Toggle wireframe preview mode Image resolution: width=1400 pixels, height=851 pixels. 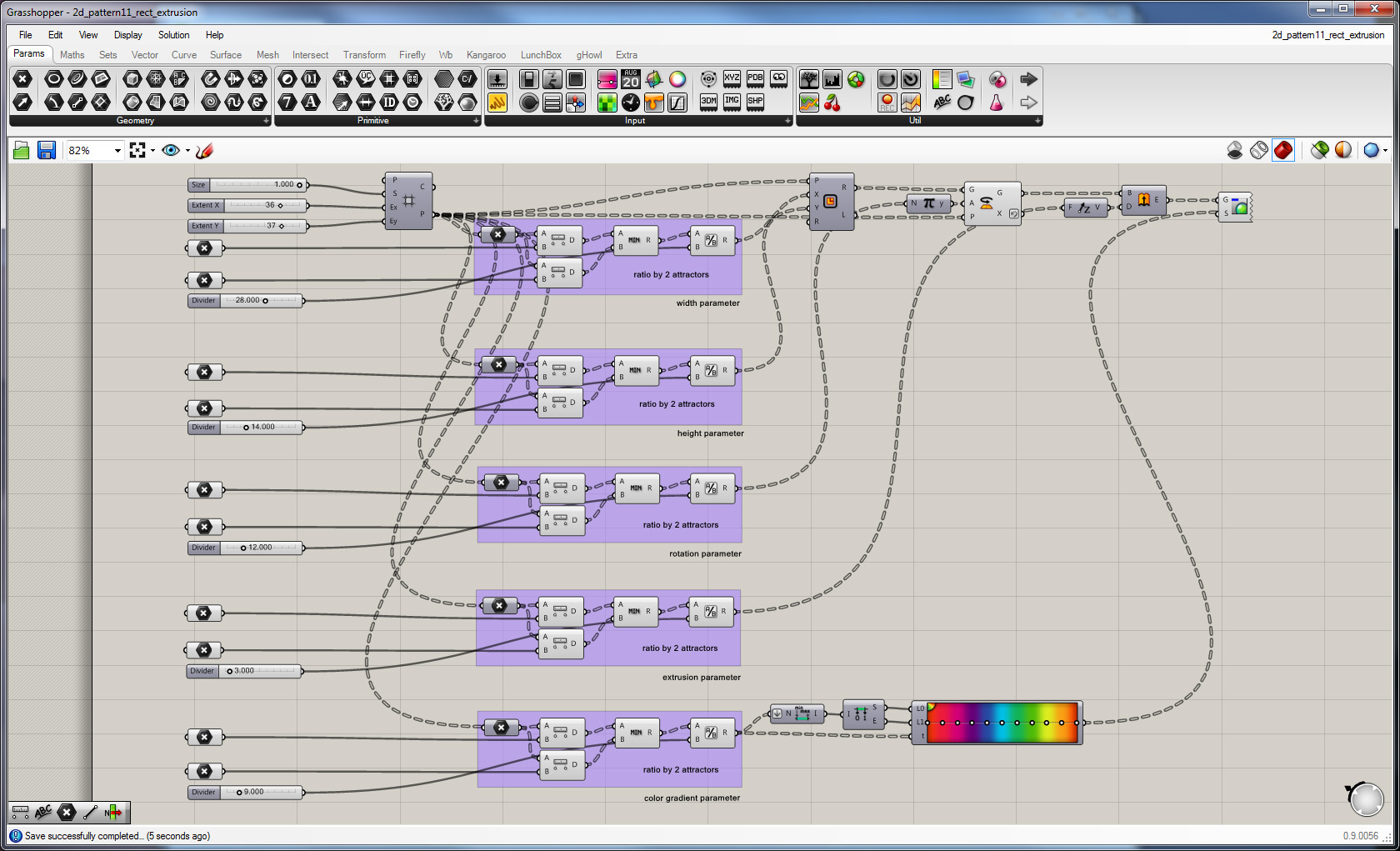(x=1259, y=150)
